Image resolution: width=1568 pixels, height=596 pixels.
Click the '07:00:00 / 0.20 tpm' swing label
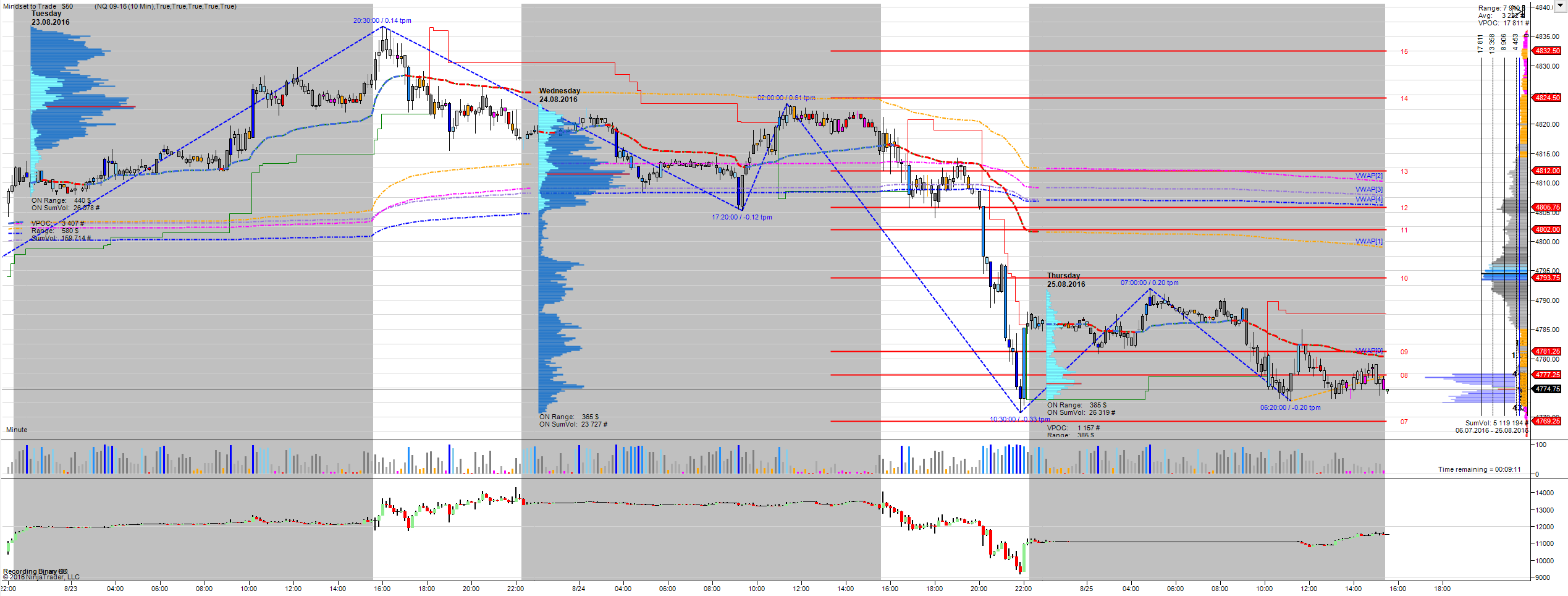pyautogui.click(x=1149, y=283)
